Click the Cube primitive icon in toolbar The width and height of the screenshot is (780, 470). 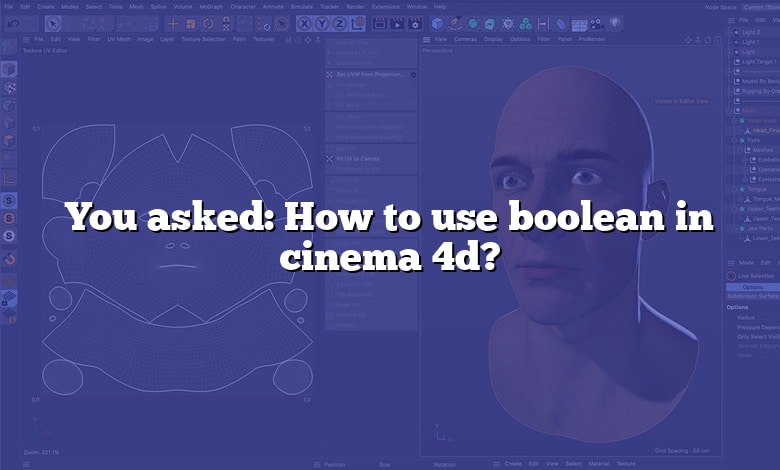[x=438, y=23]
